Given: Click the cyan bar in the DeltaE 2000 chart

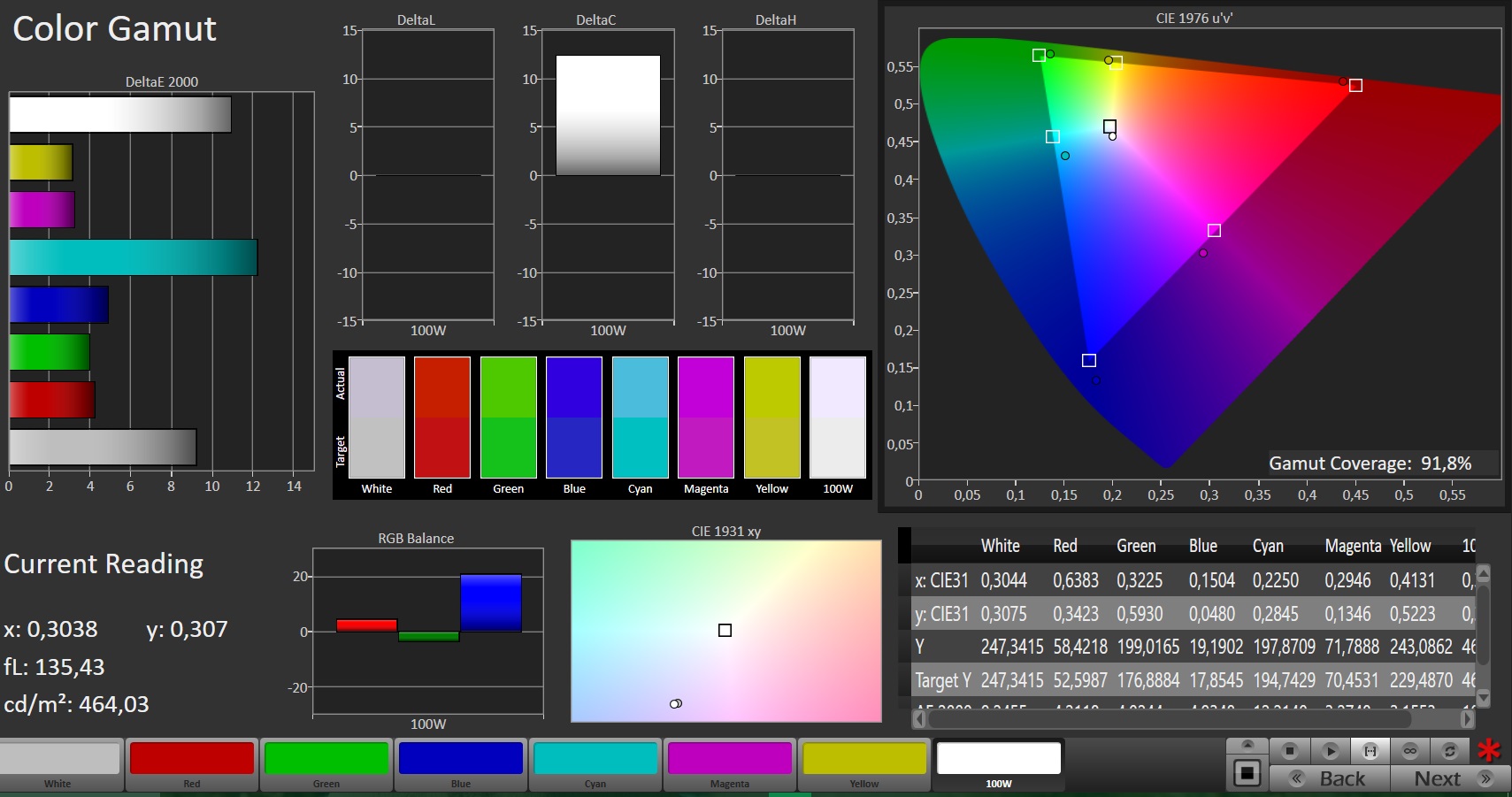Looking at the screenshot, I should (133, 257).
